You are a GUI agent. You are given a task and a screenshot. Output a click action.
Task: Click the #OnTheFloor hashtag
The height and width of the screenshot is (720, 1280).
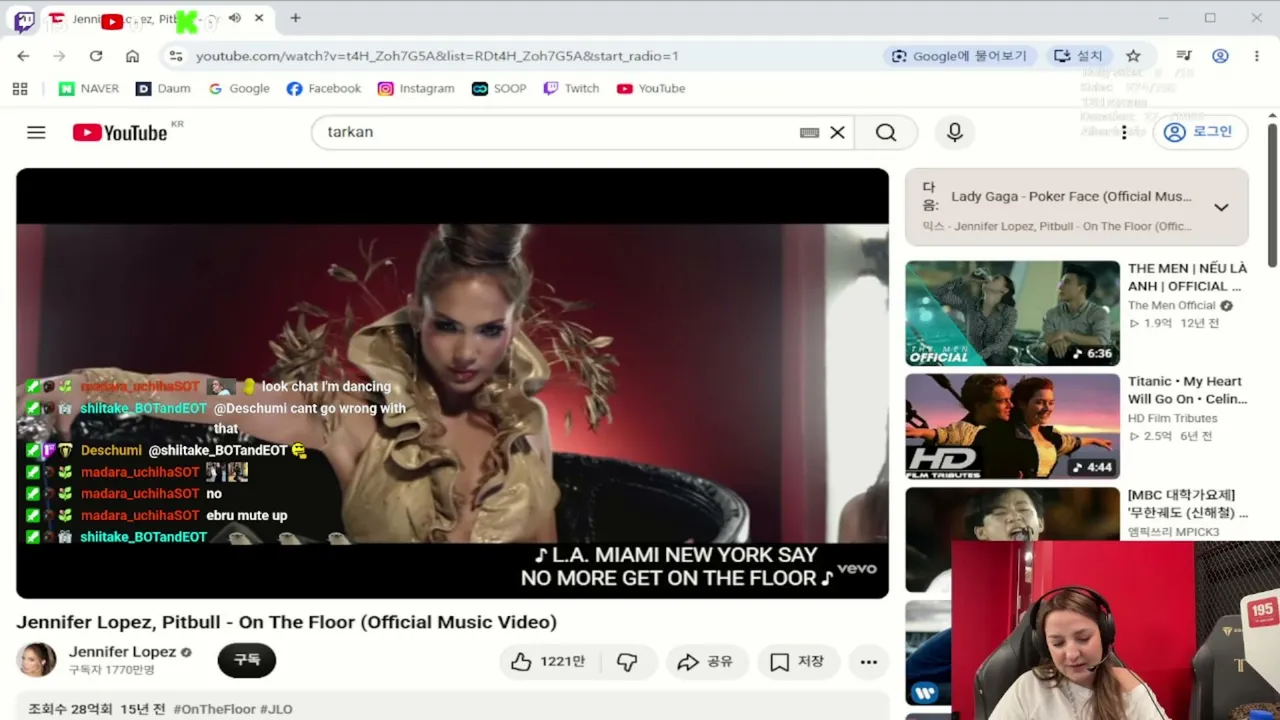(x=215, y=709)
